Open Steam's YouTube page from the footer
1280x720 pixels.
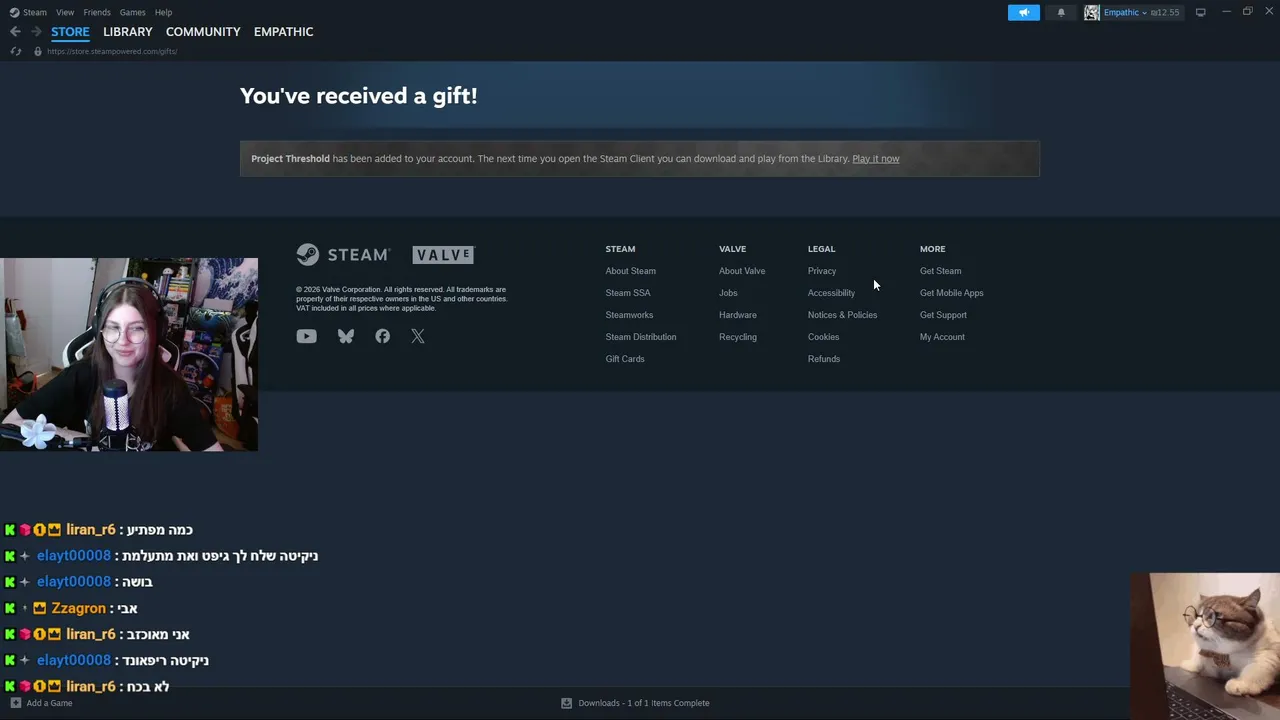(x=306, y=337)
